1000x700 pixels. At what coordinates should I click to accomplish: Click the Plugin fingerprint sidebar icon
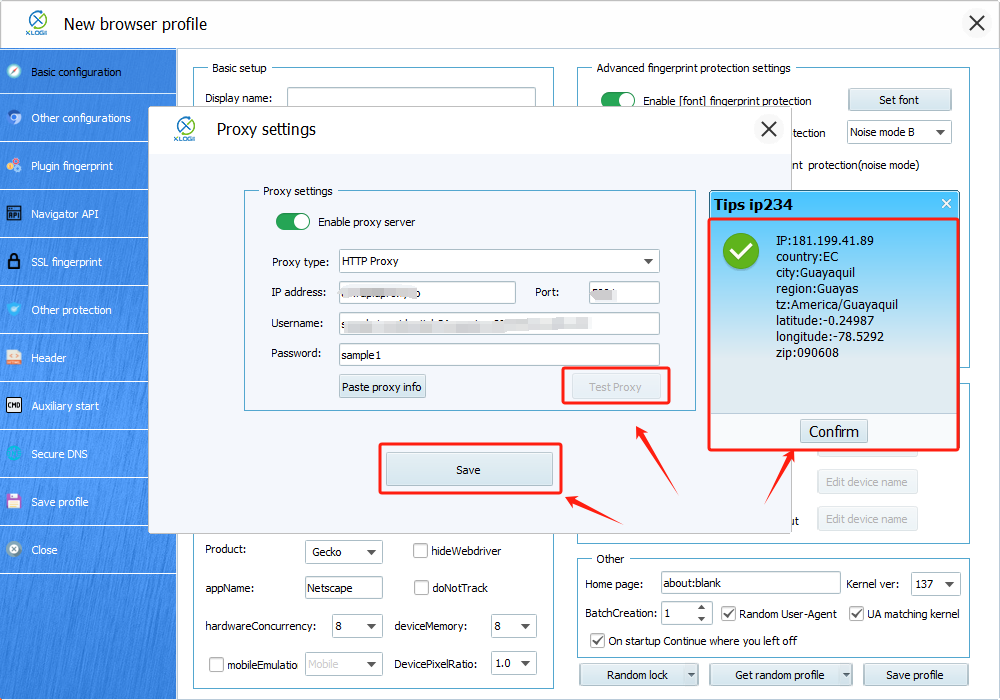[14, 166]
